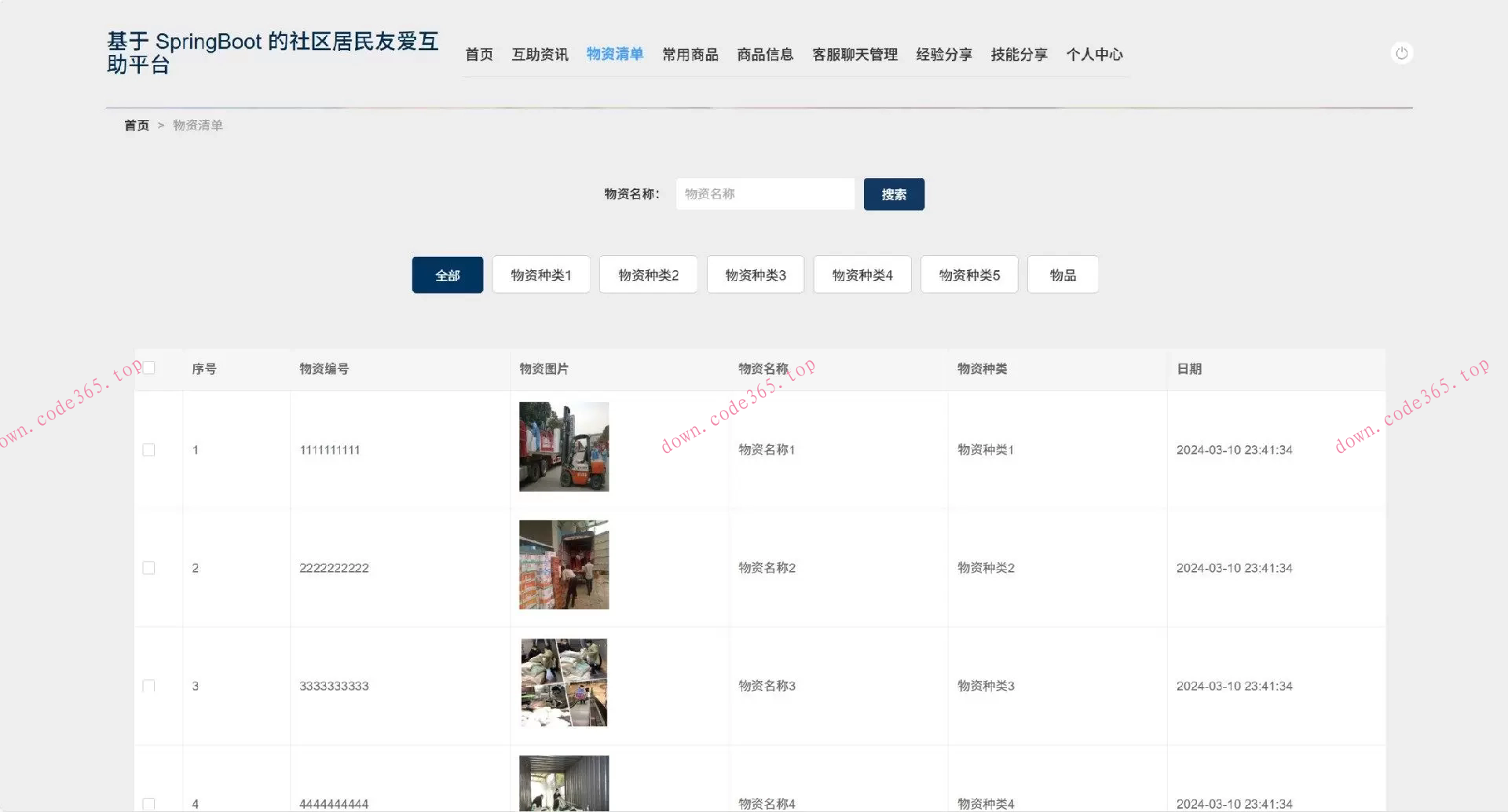
Task: Check the checkbox next to 物资名称2
Action: click(x=148, y=567)
